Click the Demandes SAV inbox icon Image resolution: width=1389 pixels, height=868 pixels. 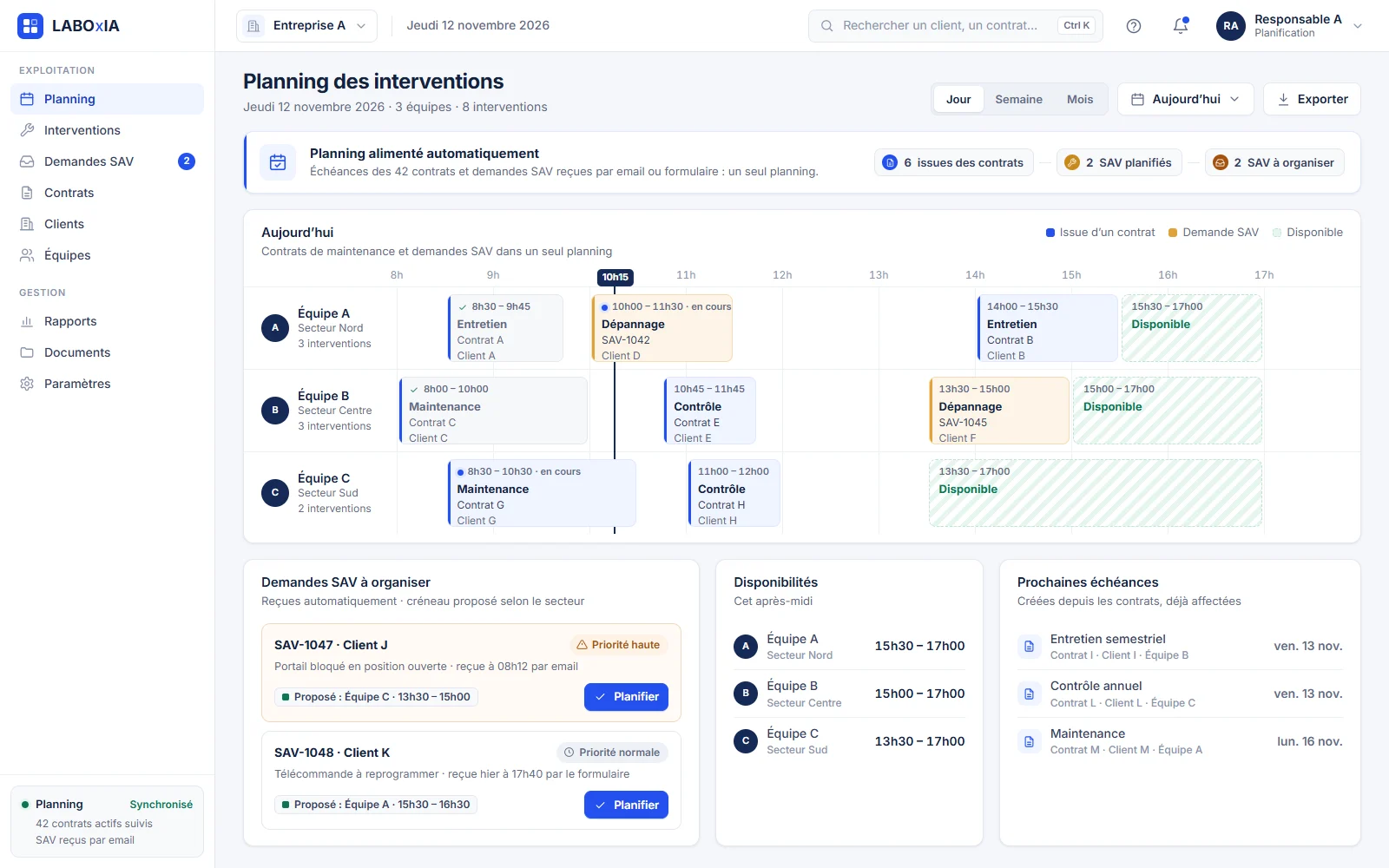pos(27,161)
